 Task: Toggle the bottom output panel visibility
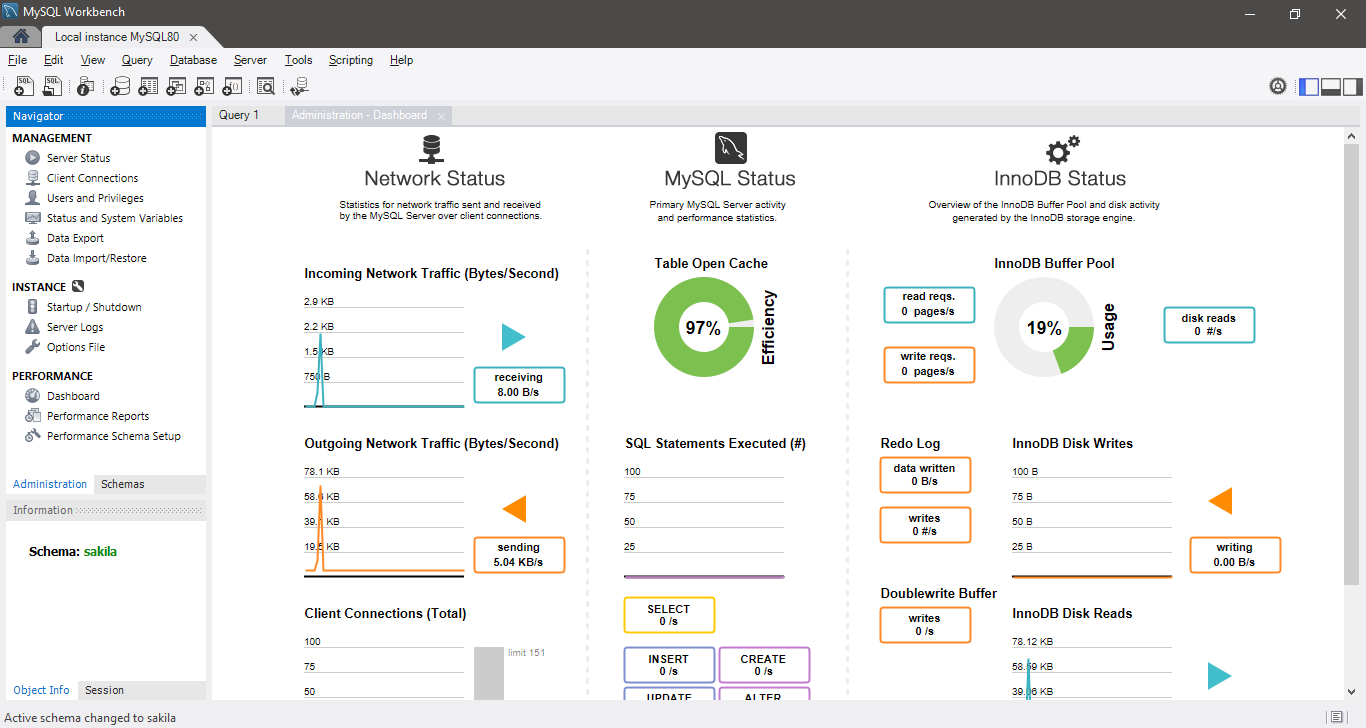point(1331,86)
